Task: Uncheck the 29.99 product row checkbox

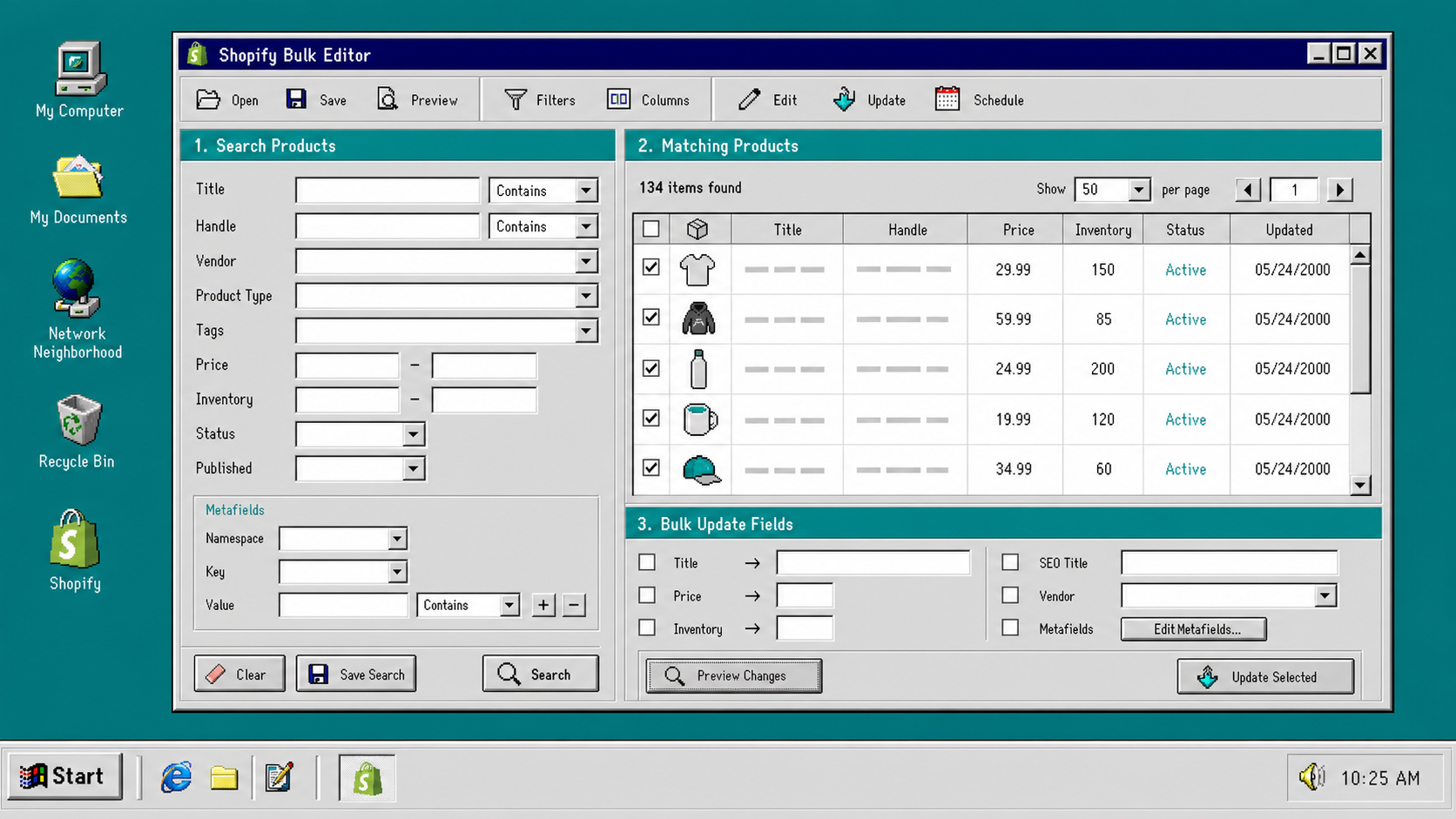Action: 650,267
